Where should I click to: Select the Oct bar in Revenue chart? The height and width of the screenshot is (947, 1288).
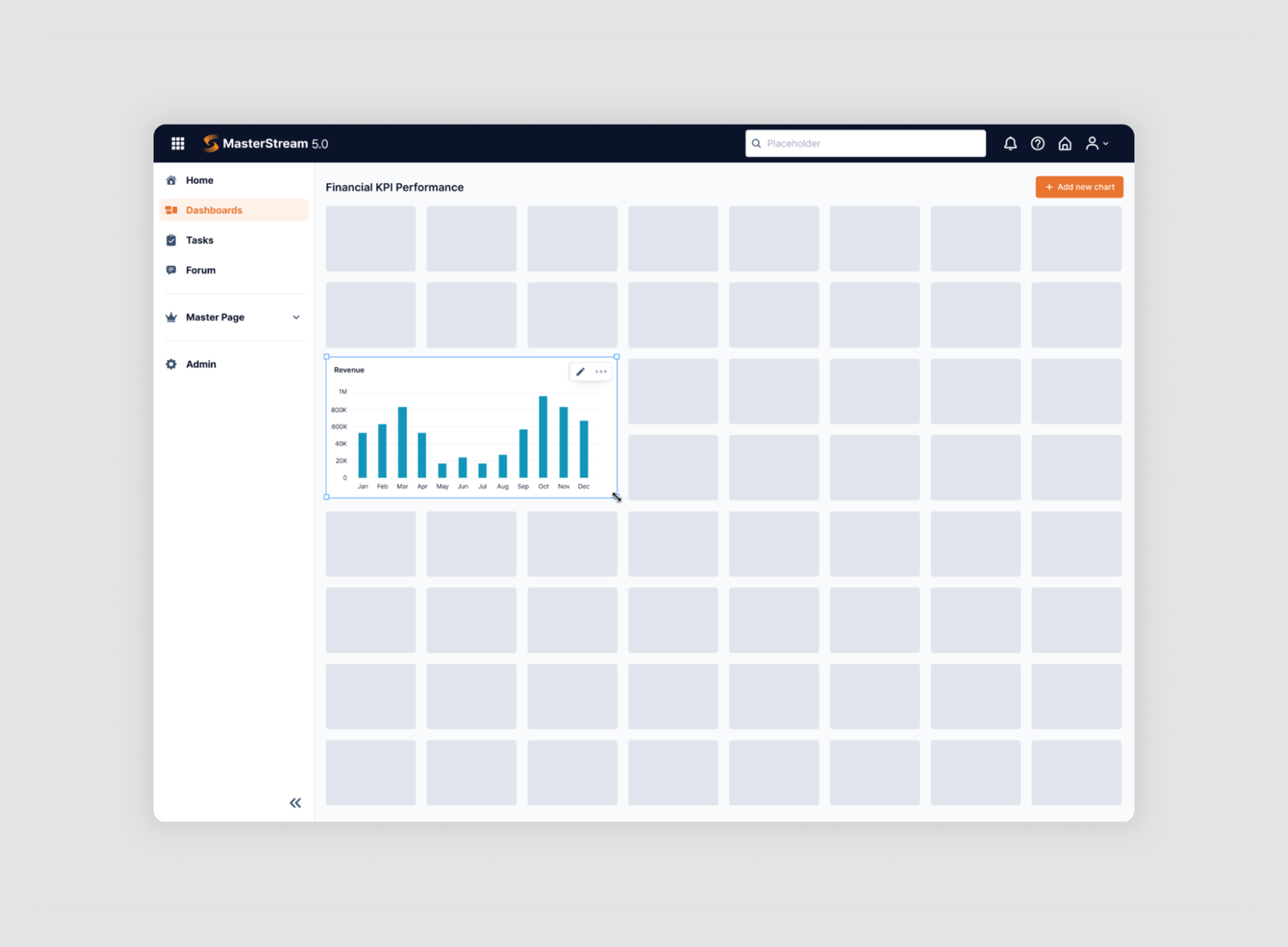coord(543,437)
